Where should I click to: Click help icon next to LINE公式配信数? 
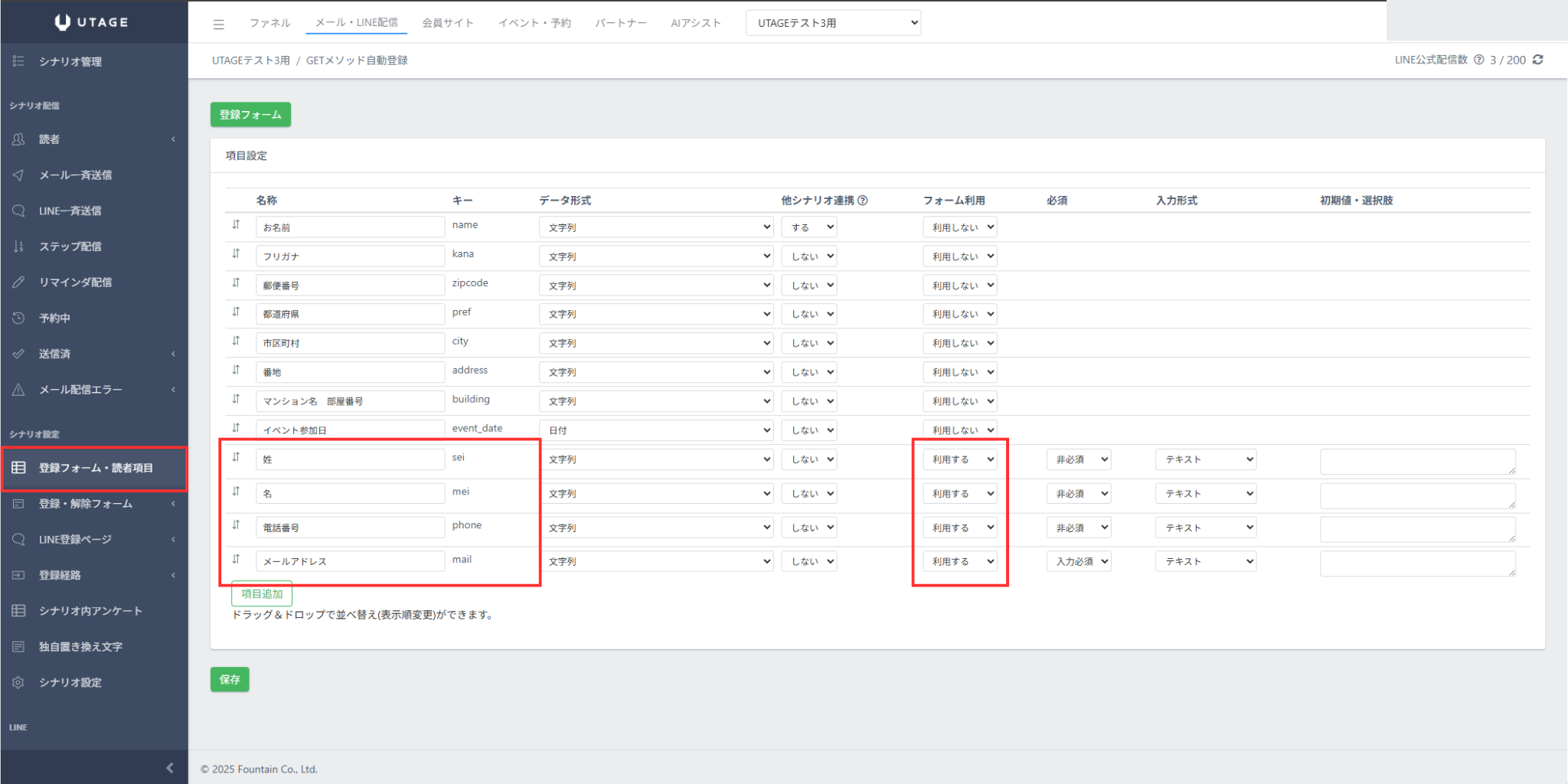(1478, 60)
